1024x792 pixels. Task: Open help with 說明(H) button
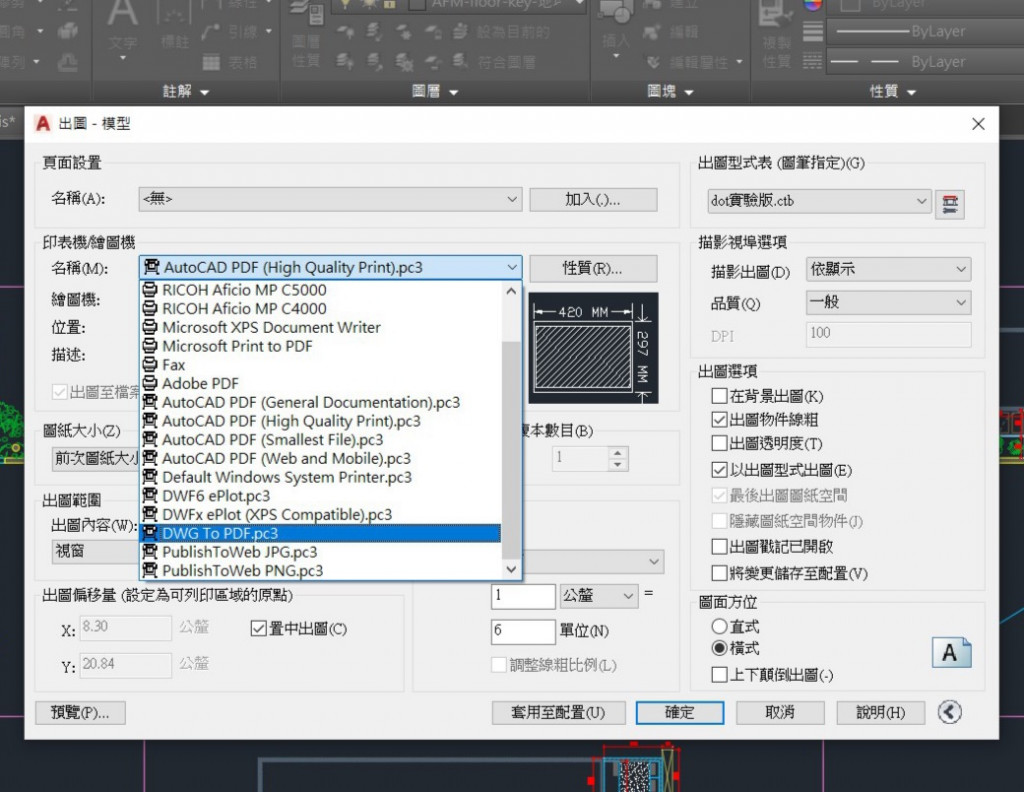[x=881, y=712]
